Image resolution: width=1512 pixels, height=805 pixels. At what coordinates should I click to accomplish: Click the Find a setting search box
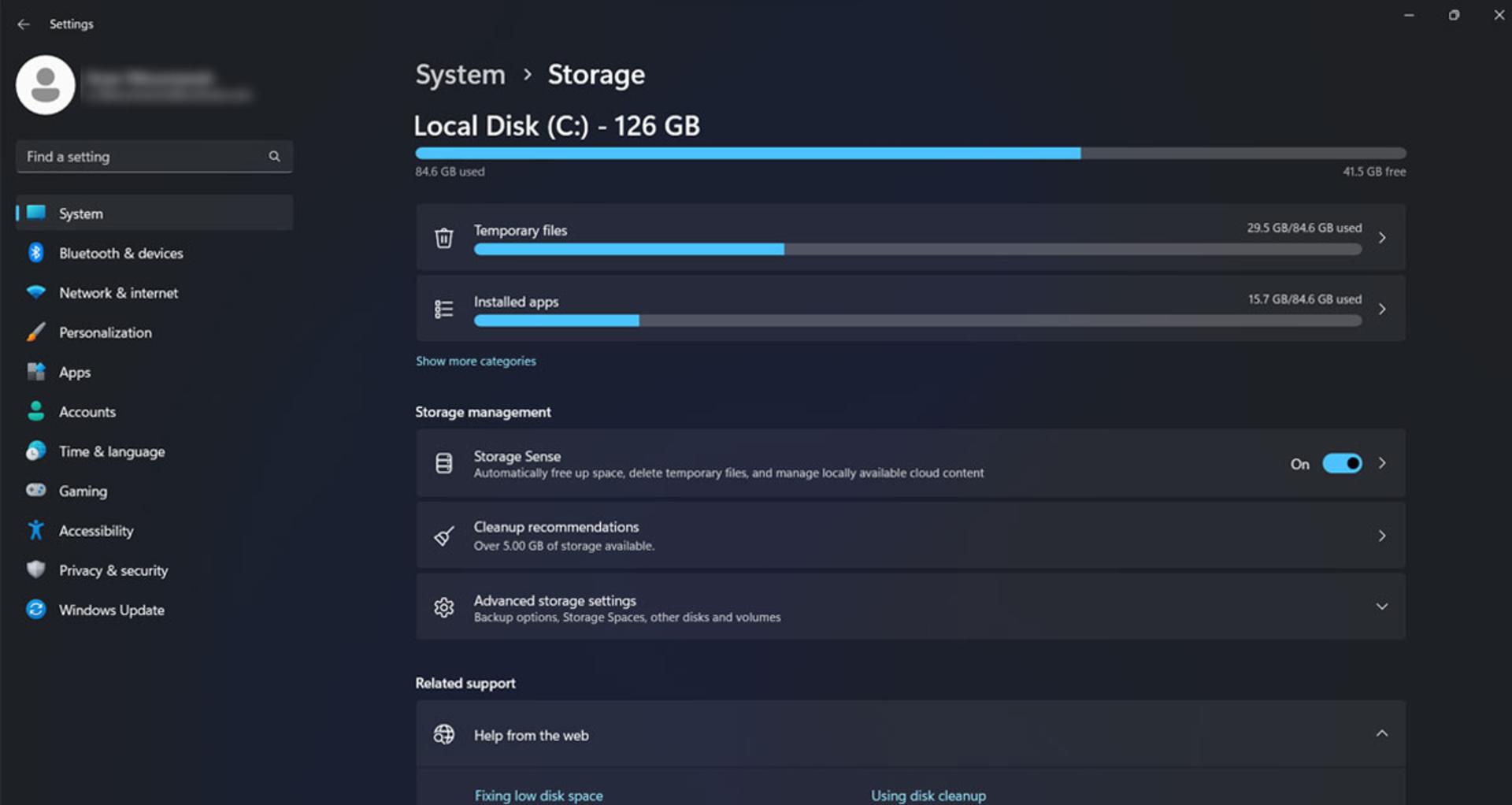[154, 156]
